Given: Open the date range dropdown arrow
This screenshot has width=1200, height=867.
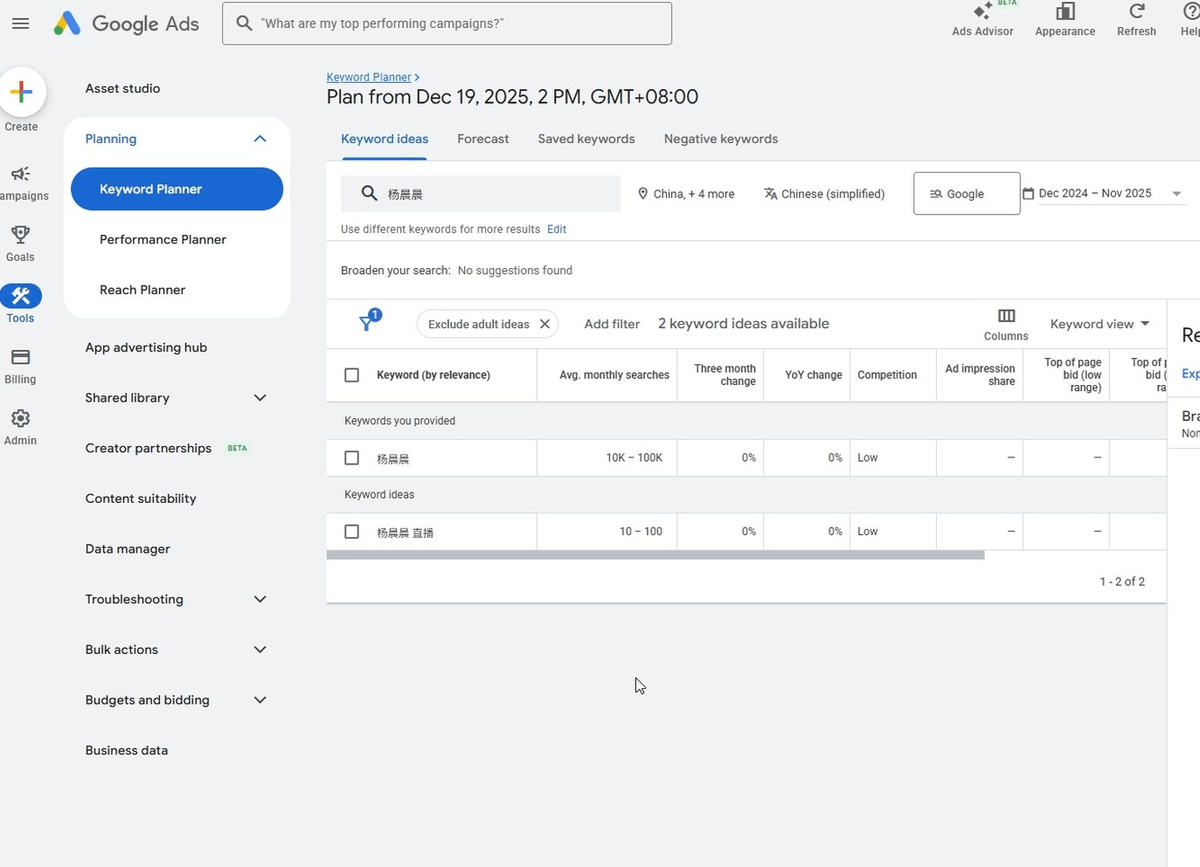Looking at the screenshot, I should (x=1177, y=194).
